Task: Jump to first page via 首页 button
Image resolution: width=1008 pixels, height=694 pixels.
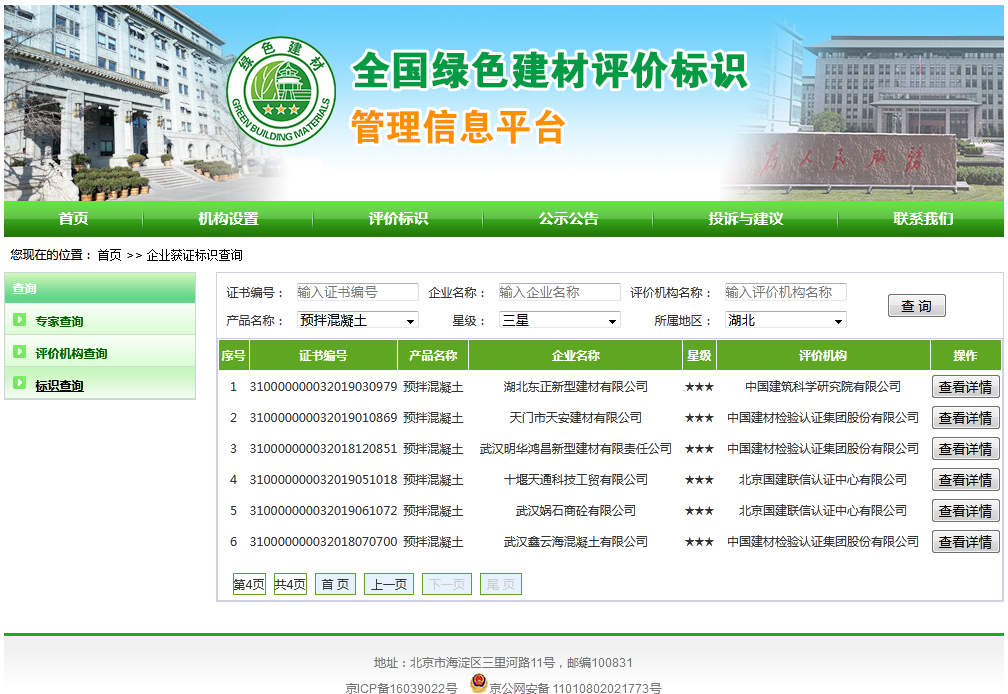Action: 335,584
